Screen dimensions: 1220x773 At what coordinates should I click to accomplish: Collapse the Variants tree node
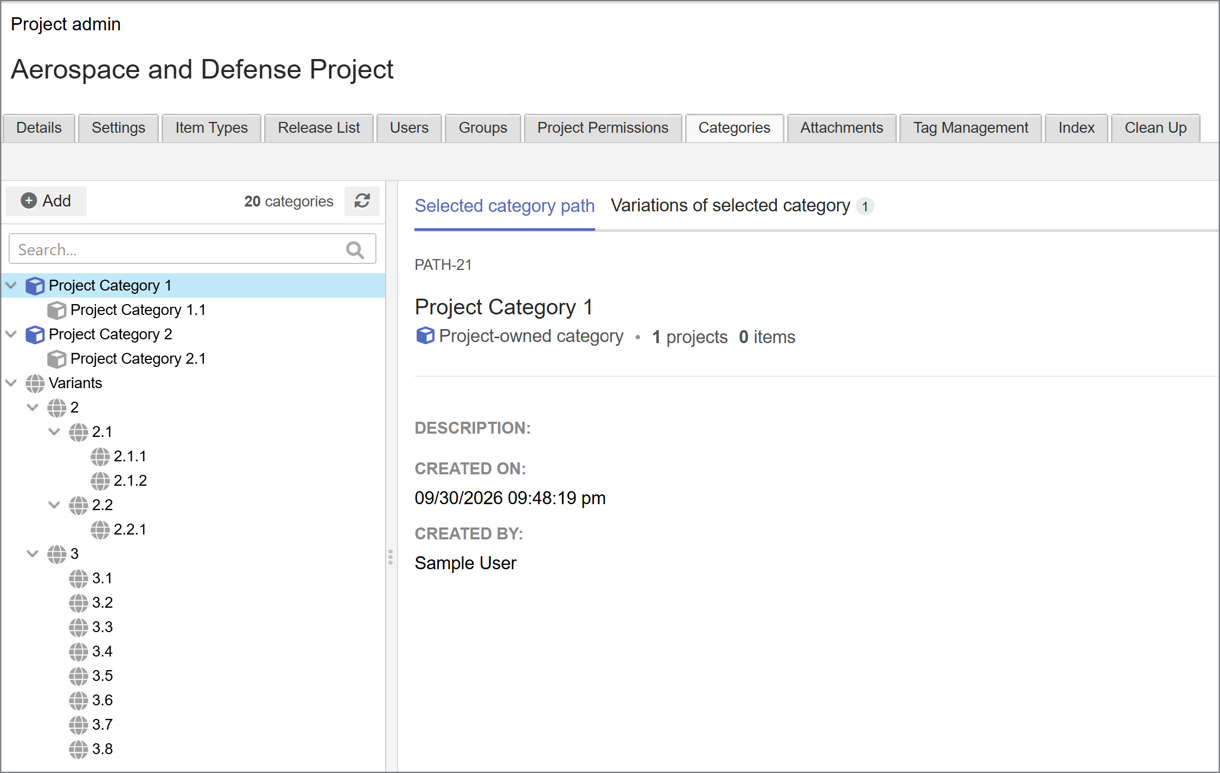(11, 383)
